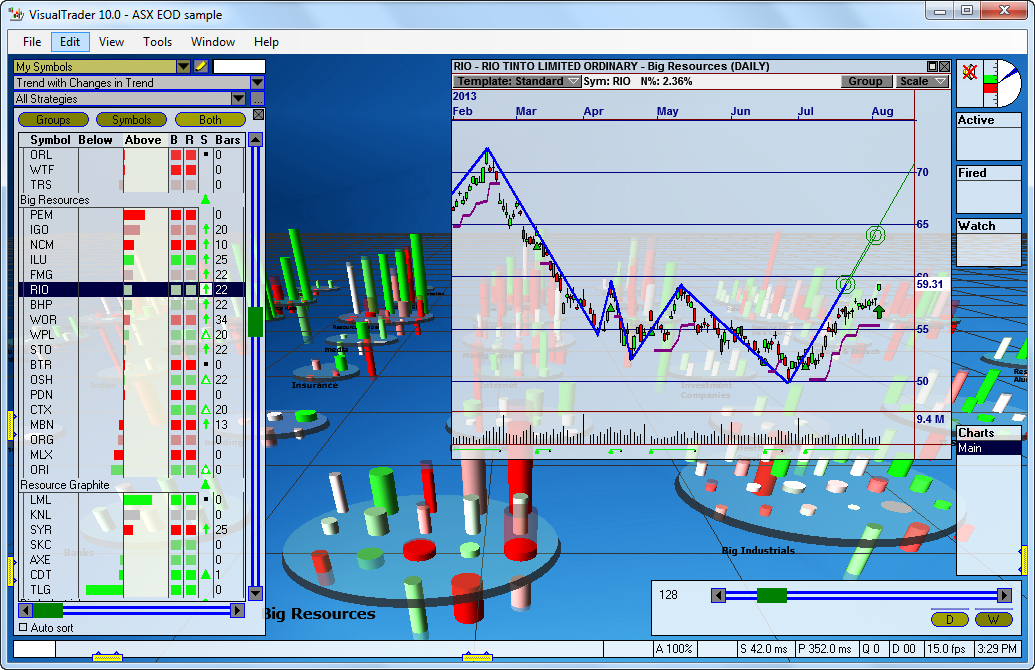Enable the Auto sort checkbox

click(23, 628)
